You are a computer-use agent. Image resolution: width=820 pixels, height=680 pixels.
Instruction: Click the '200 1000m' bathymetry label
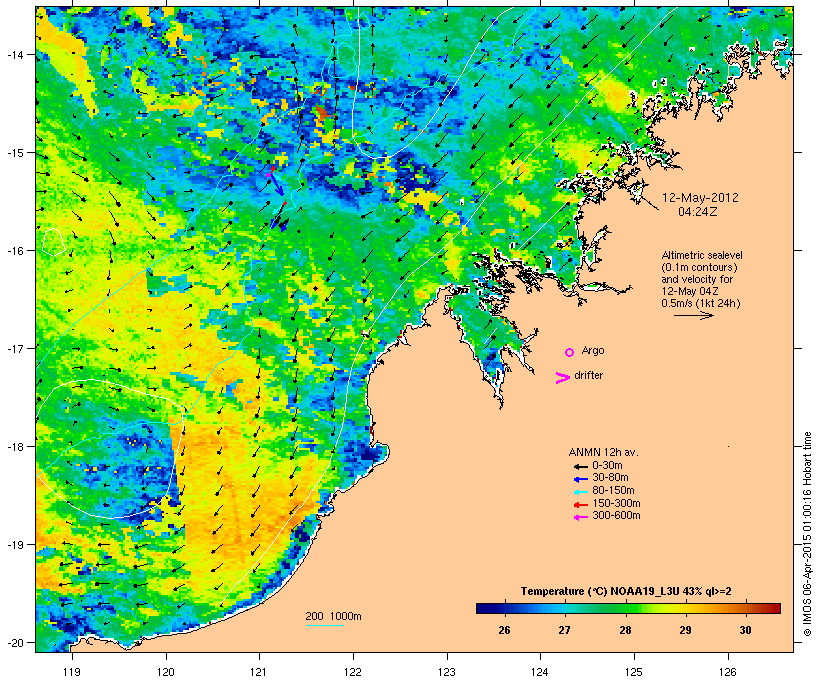[333, 616]
